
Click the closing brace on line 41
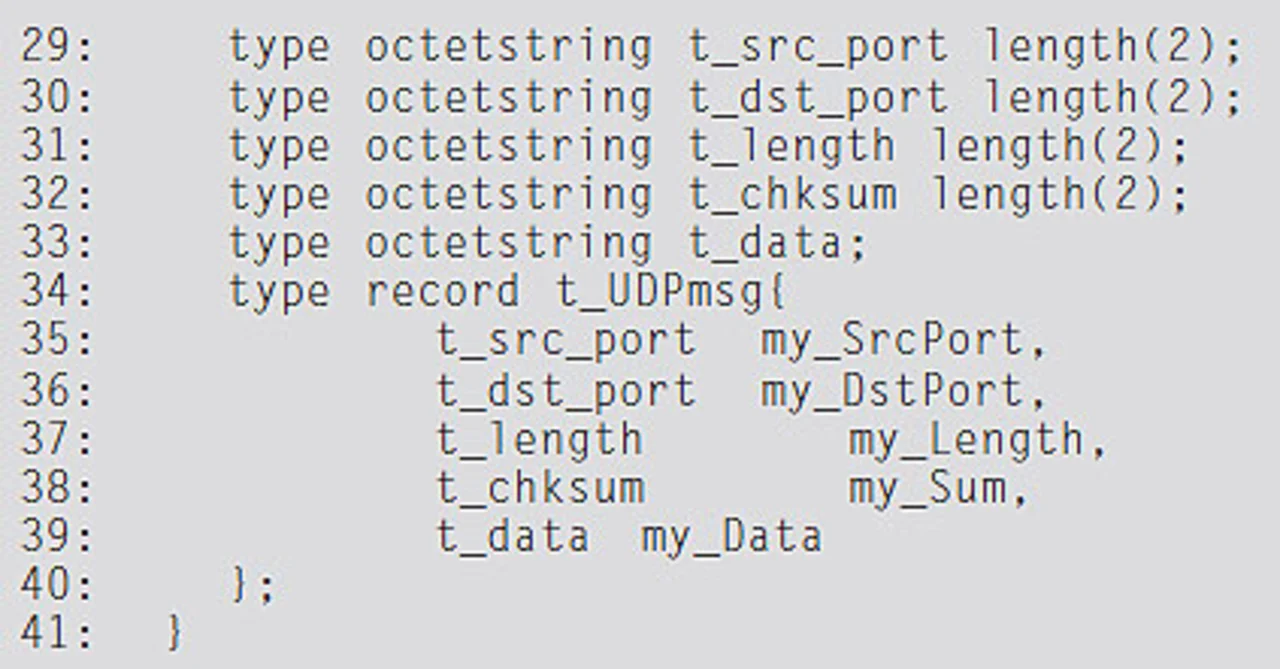(176, 634)
